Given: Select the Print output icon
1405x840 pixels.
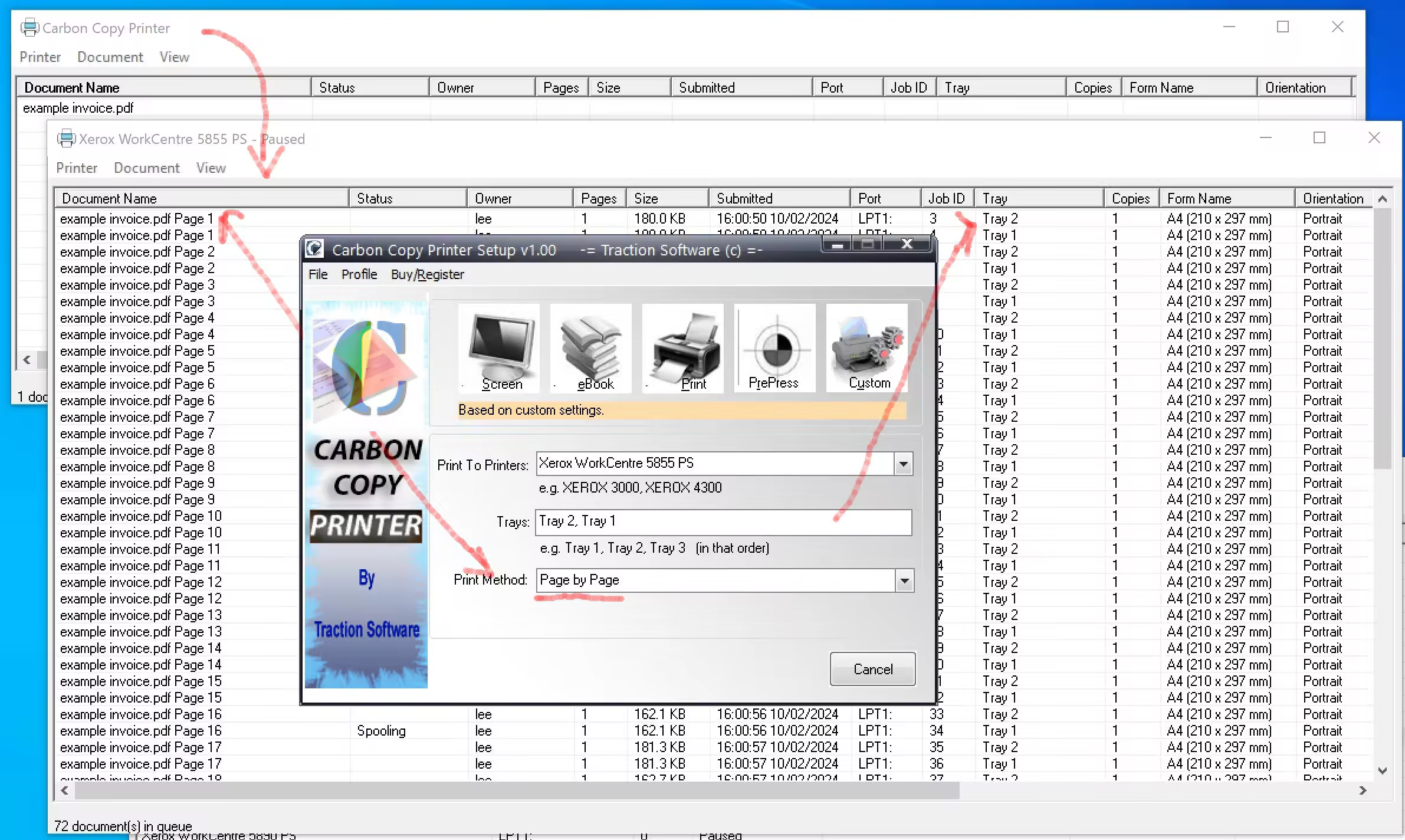Looking at the screenshot, I should [x=682, y=347].
